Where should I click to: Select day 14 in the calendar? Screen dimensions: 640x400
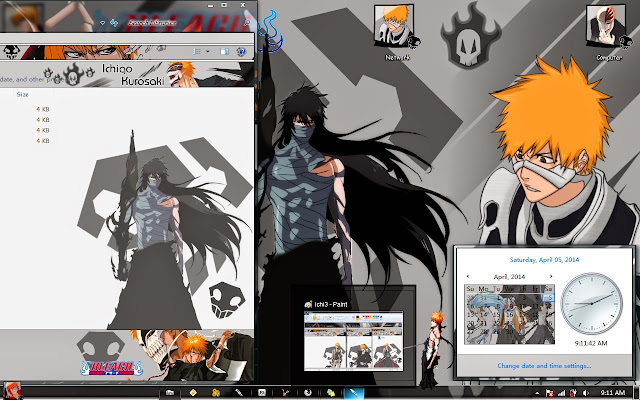click(483, 315)
